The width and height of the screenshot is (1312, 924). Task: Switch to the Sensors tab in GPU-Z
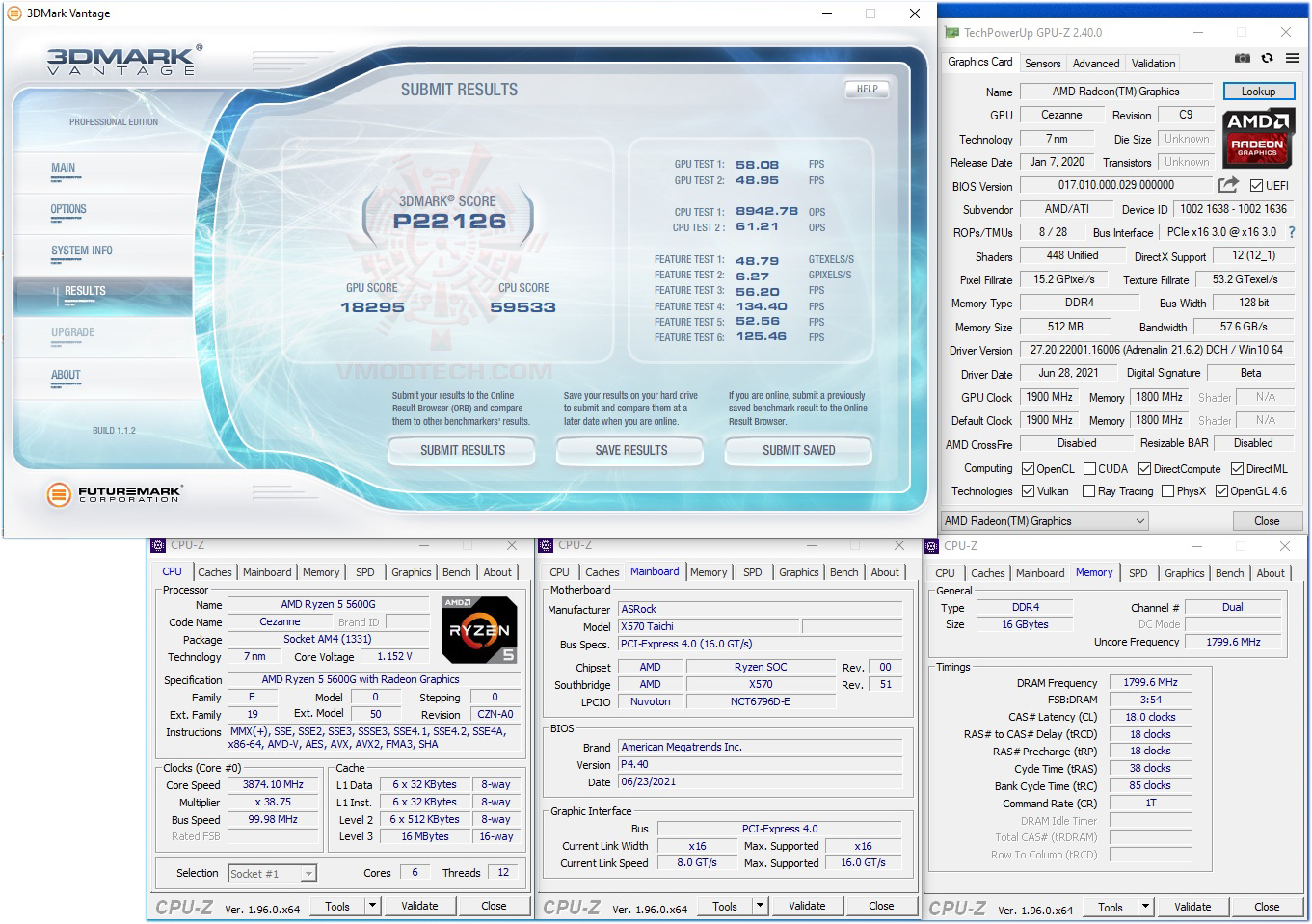click(1042, 64)
